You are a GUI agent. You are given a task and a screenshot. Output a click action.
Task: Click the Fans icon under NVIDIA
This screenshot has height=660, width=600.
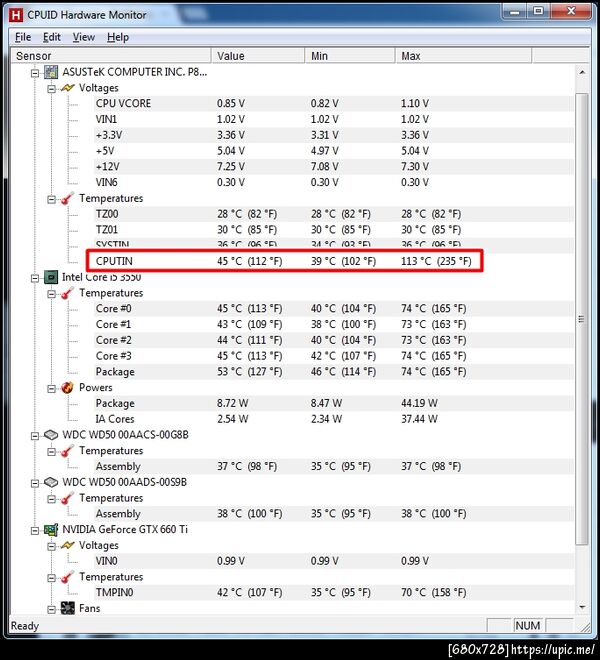[67, 608]
